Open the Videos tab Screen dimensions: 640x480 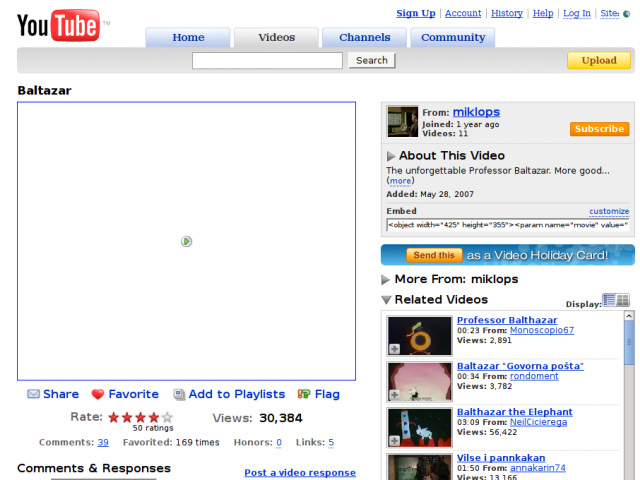pos(276,37)
